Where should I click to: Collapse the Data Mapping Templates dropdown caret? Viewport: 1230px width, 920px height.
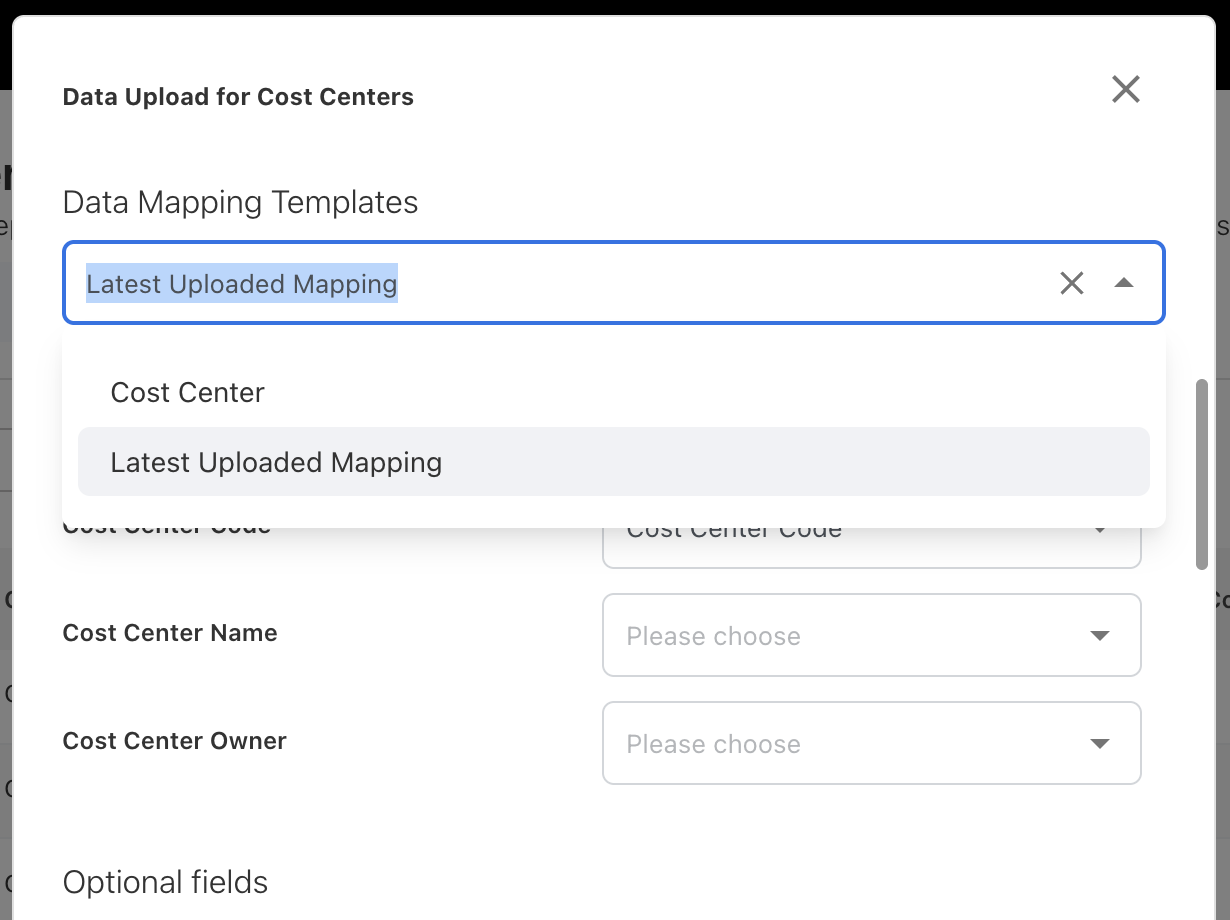coord(1123,284)
